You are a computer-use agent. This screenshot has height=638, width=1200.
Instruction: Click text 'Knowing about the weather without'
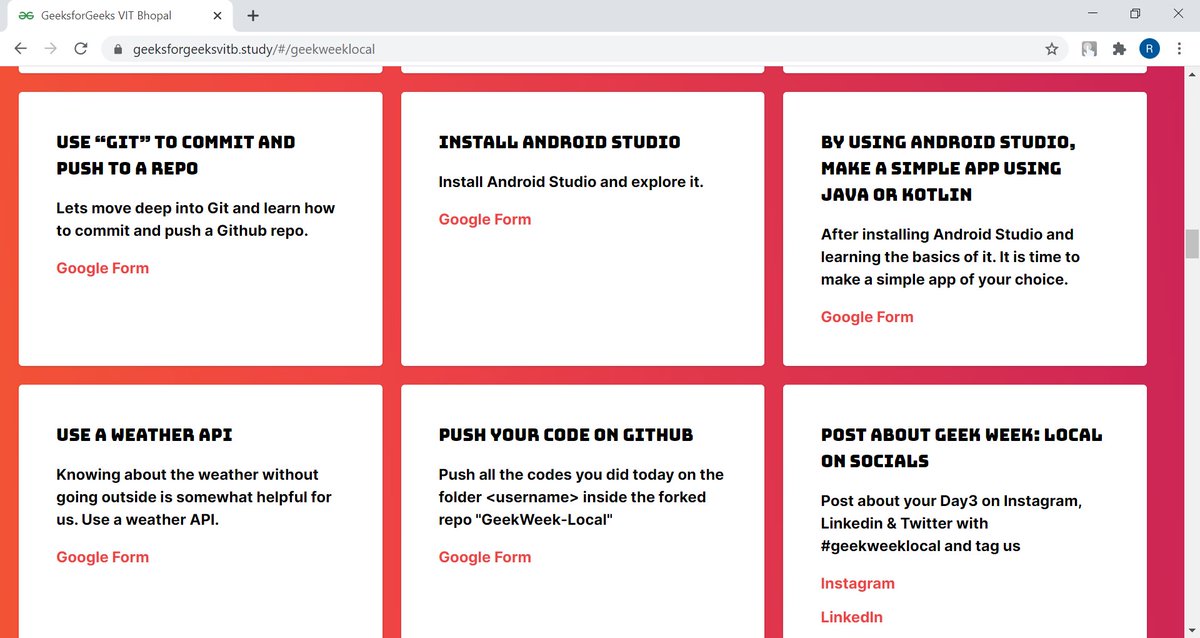[x=194, y=497]
